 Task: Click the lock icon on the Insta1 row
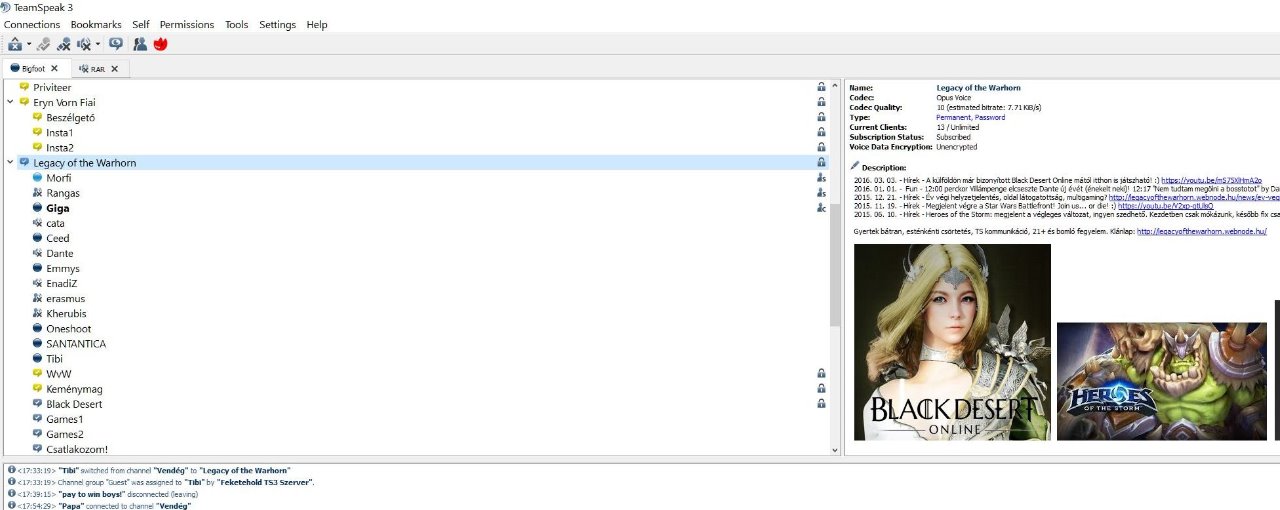pos(821,132)
